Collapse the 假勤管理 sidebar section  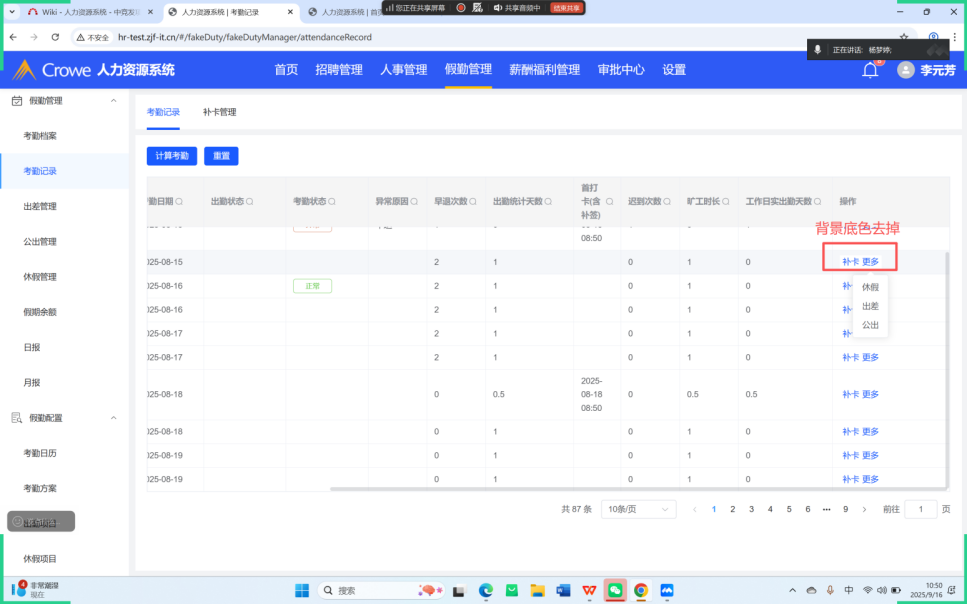(113, 101)
